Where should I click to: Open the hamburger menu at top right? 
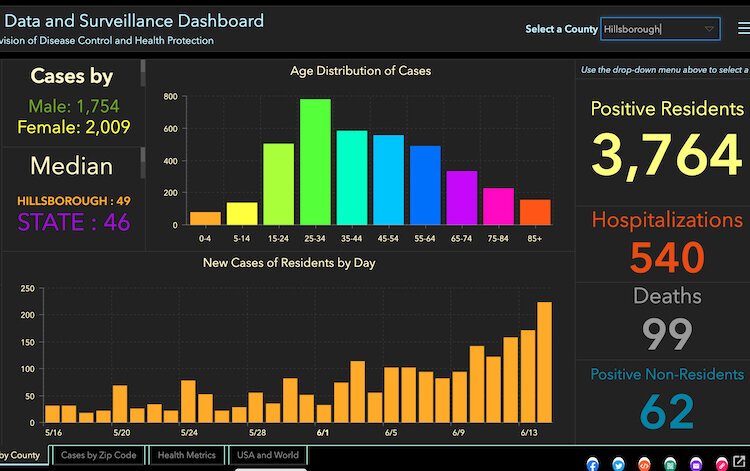click(x=744, y=29)
